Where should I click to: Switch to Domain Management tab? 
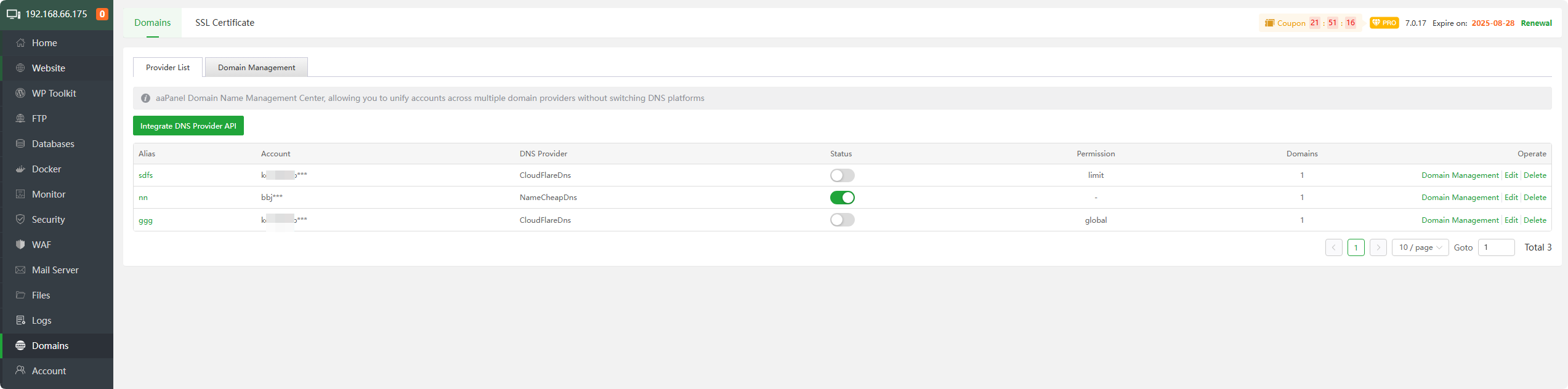[x=256, y=68]
